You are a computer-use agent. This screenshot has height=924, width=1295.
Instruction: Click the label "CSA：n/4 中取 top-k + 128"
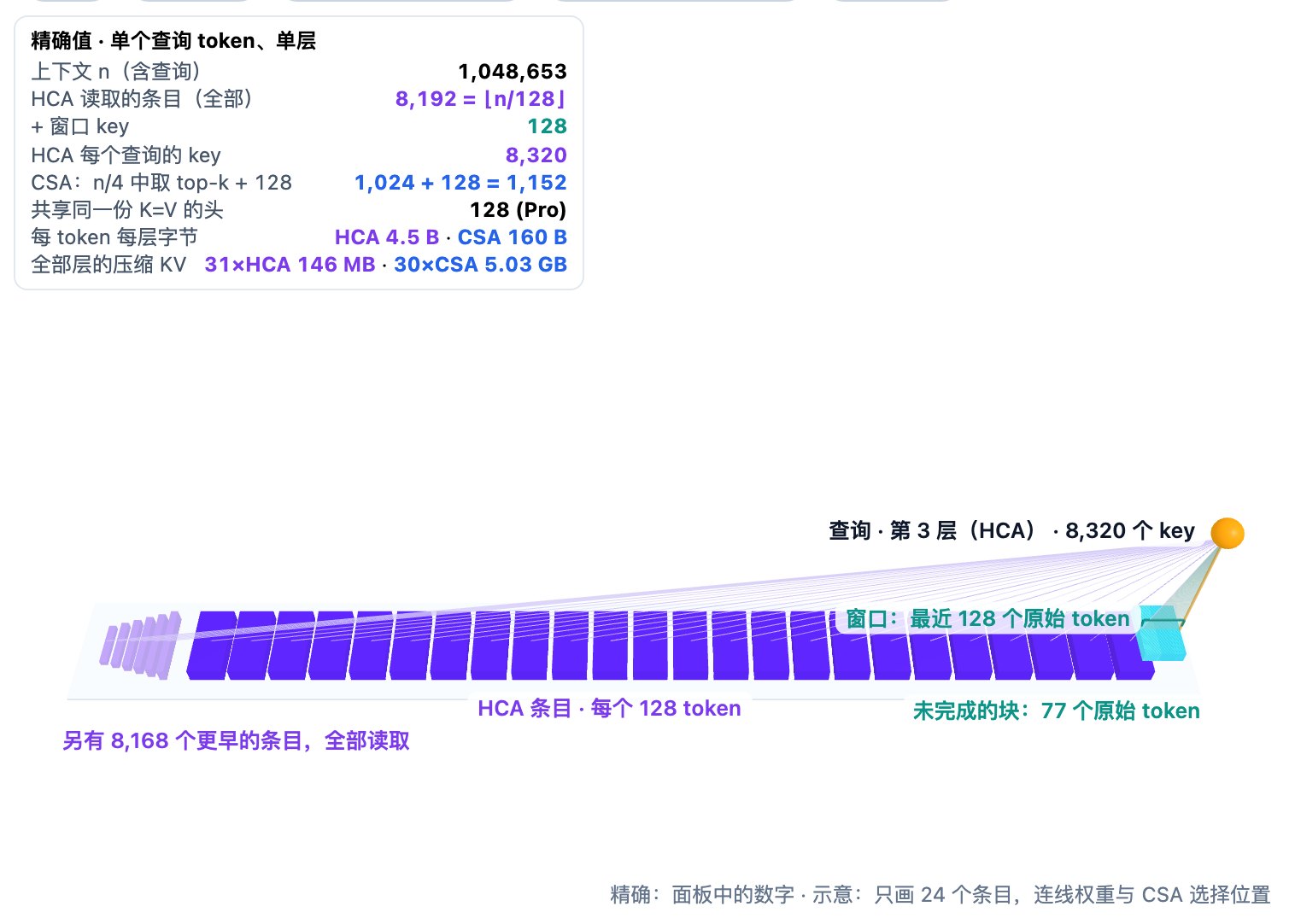(161, 183)
